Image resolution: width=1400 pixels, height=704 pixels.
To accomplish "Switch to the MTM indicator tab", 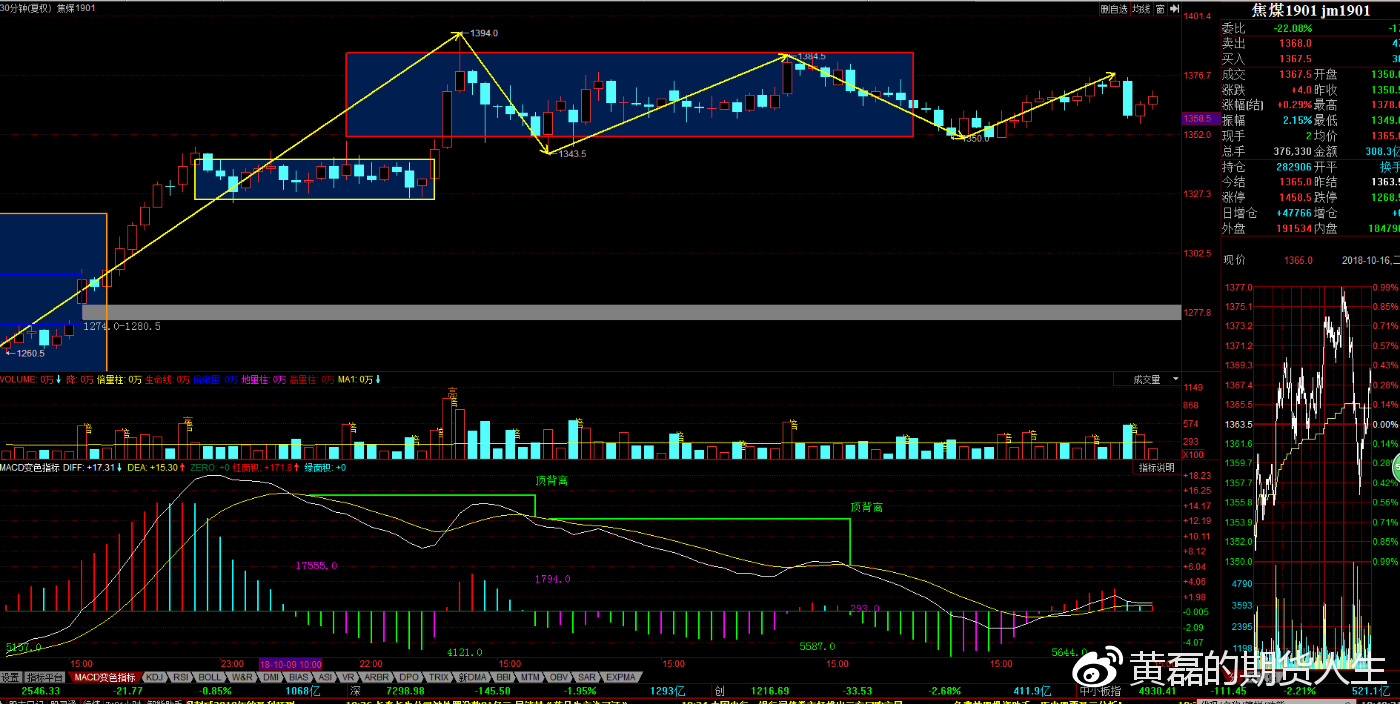I will (531, 677).
